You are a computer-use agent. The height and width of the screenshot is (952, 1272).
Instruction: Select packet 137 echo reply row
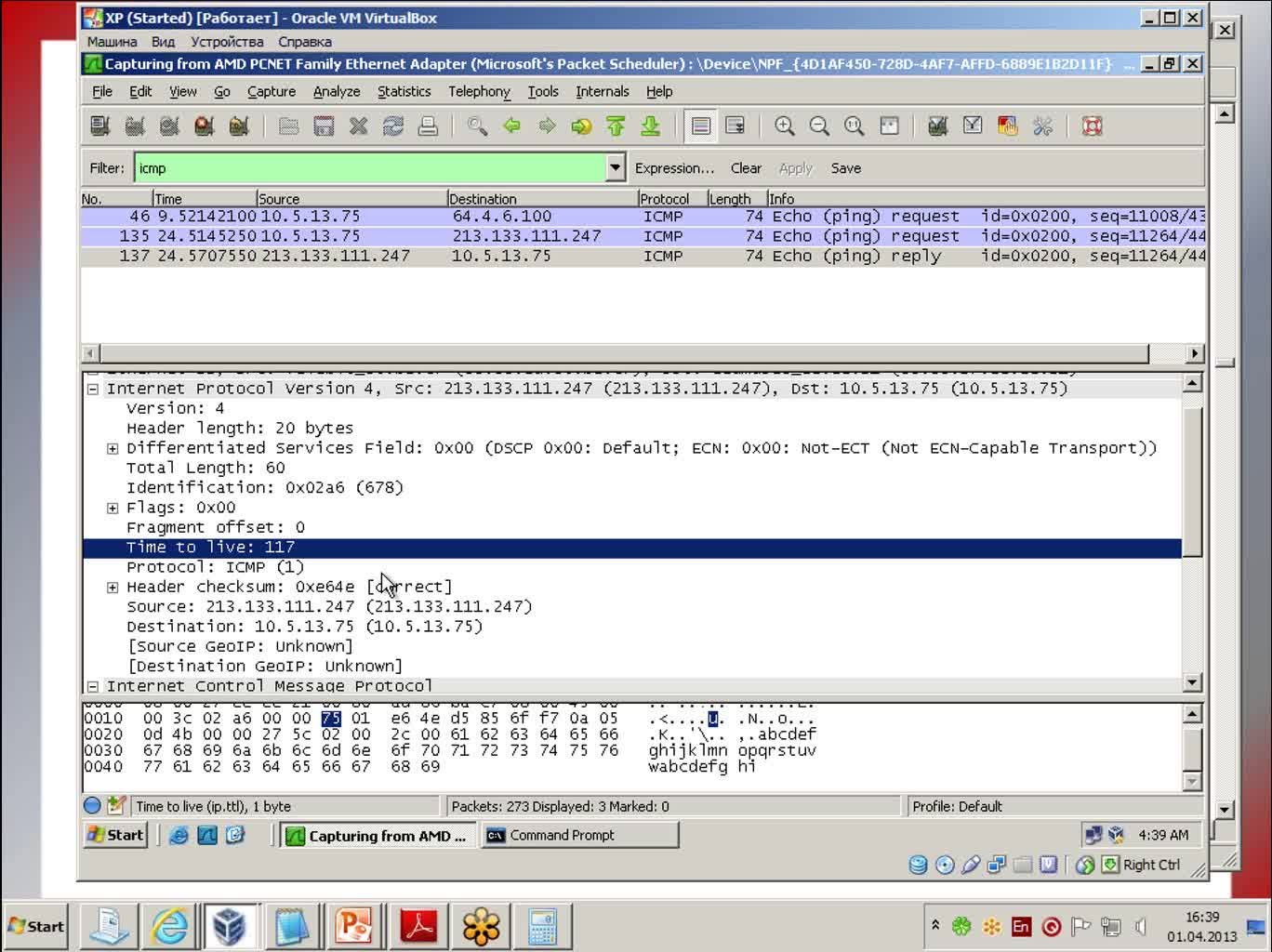643,256
